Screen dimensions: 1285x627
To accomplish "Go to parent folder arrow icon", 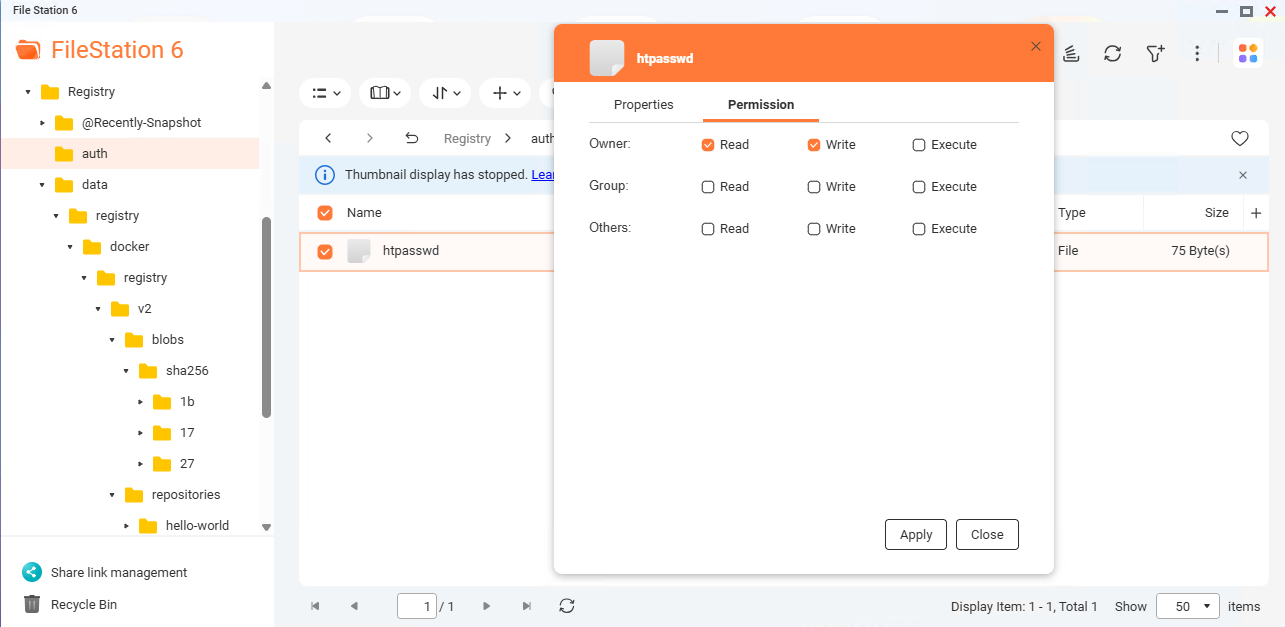I will point(412,138).
